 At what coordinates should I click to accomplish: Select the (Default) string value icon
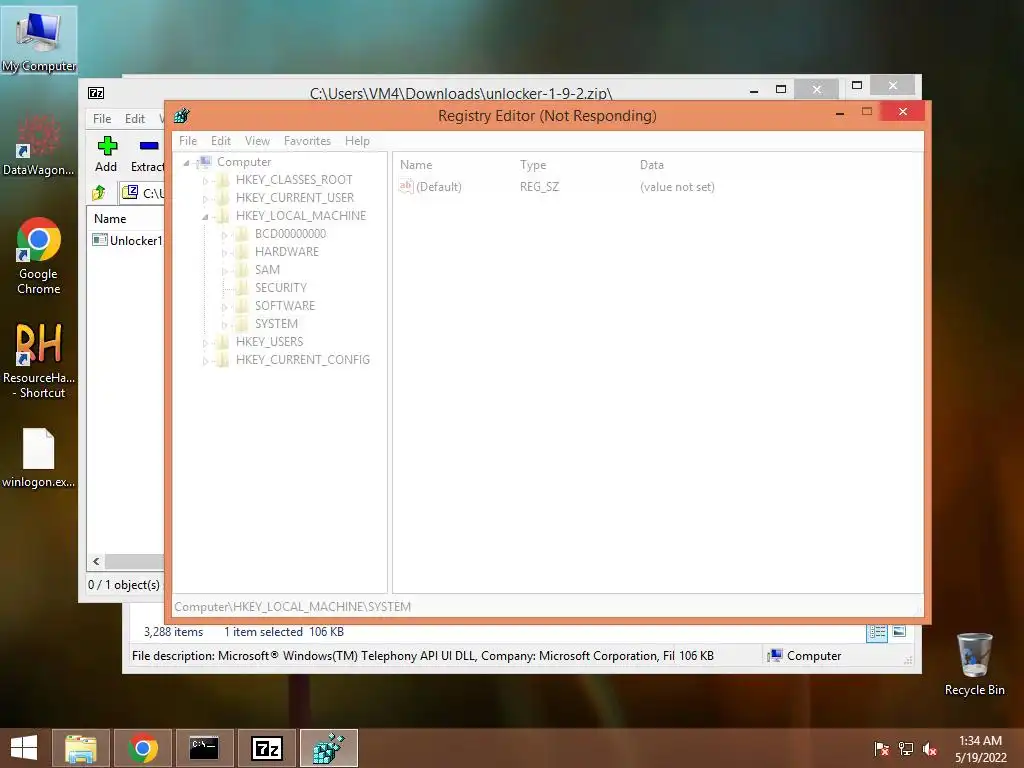[x=406, y=187]
